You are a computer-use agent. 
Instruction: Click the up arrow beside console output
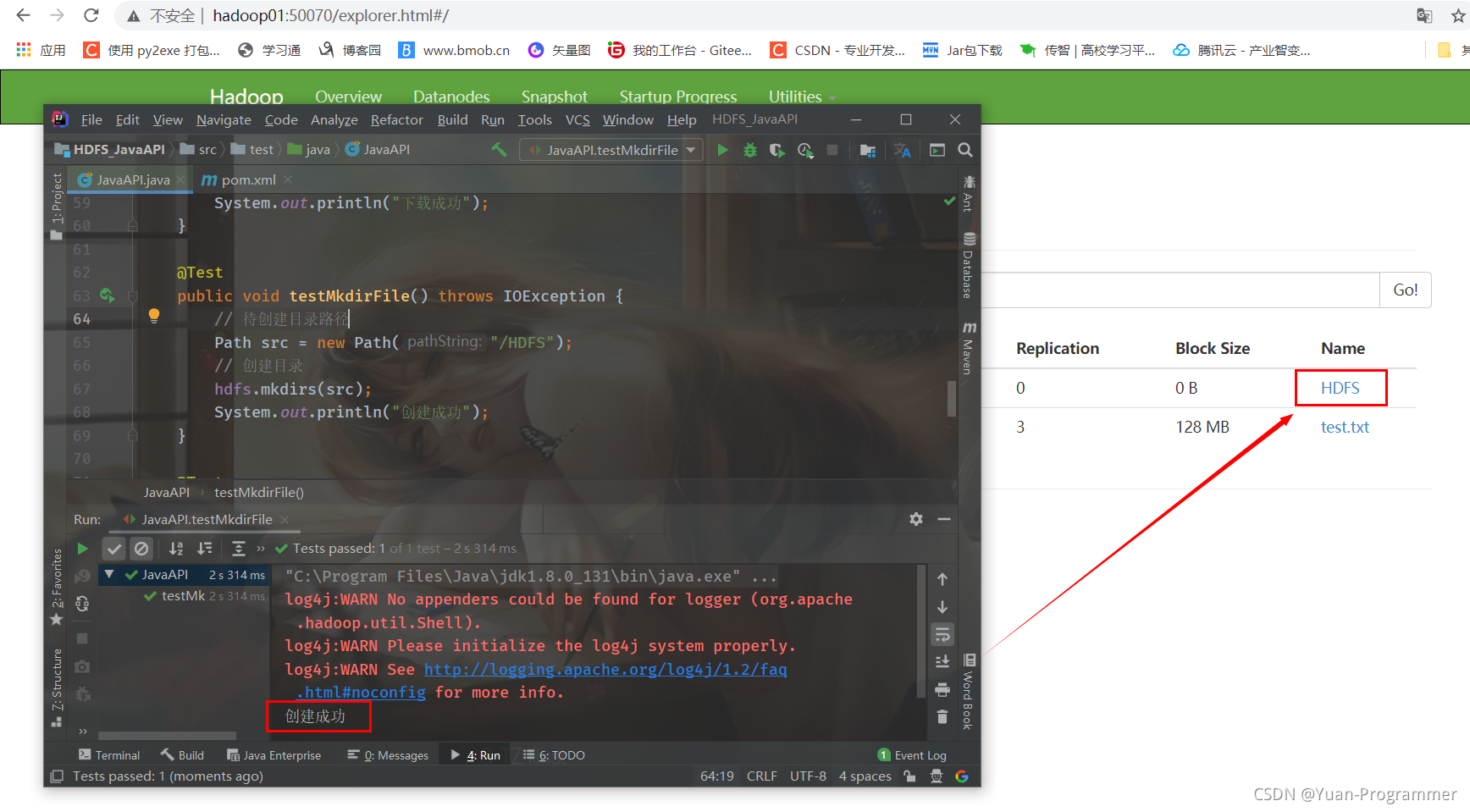pyautogui.click(x=942, y=579)
